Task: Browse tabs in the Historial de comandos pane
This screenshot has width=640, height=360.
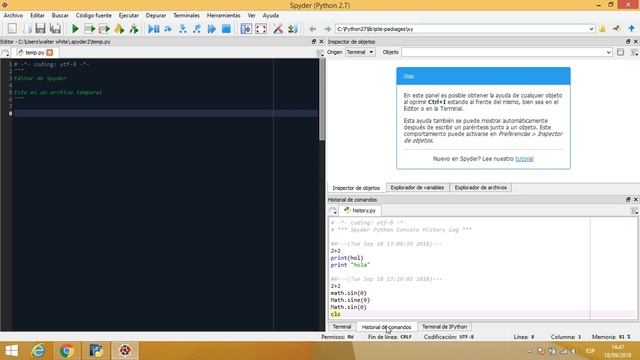Action: pos(333,211)
